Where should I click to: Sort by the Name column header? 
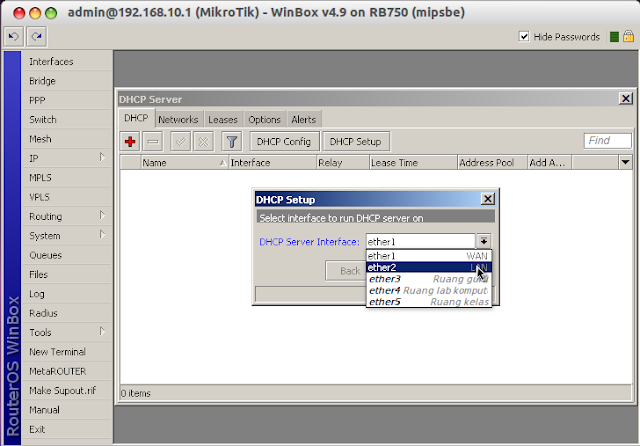click(x=184, y=162)
